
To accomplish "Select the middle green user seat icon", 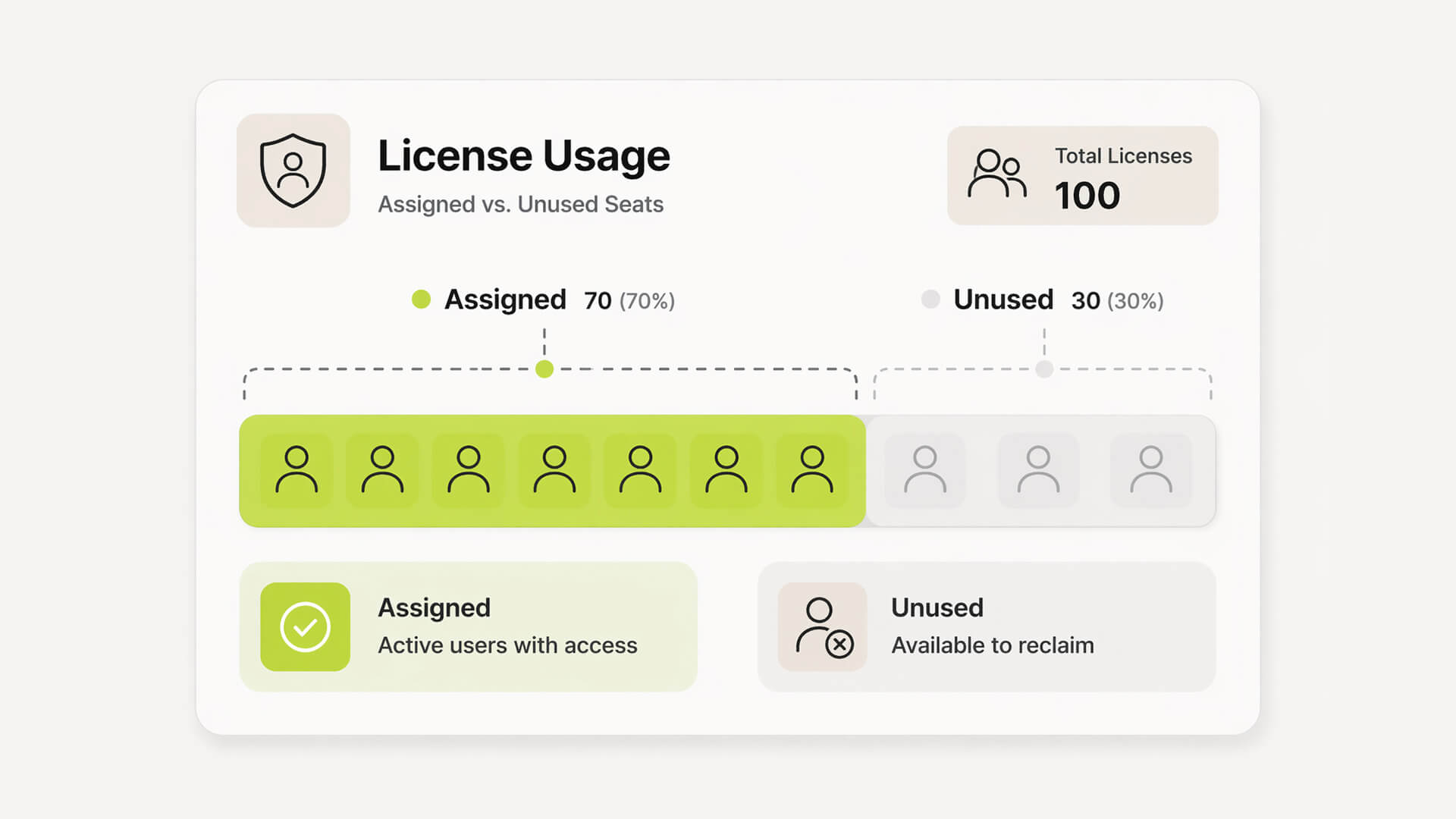I will pyautogui.click(x=554, y=470).
